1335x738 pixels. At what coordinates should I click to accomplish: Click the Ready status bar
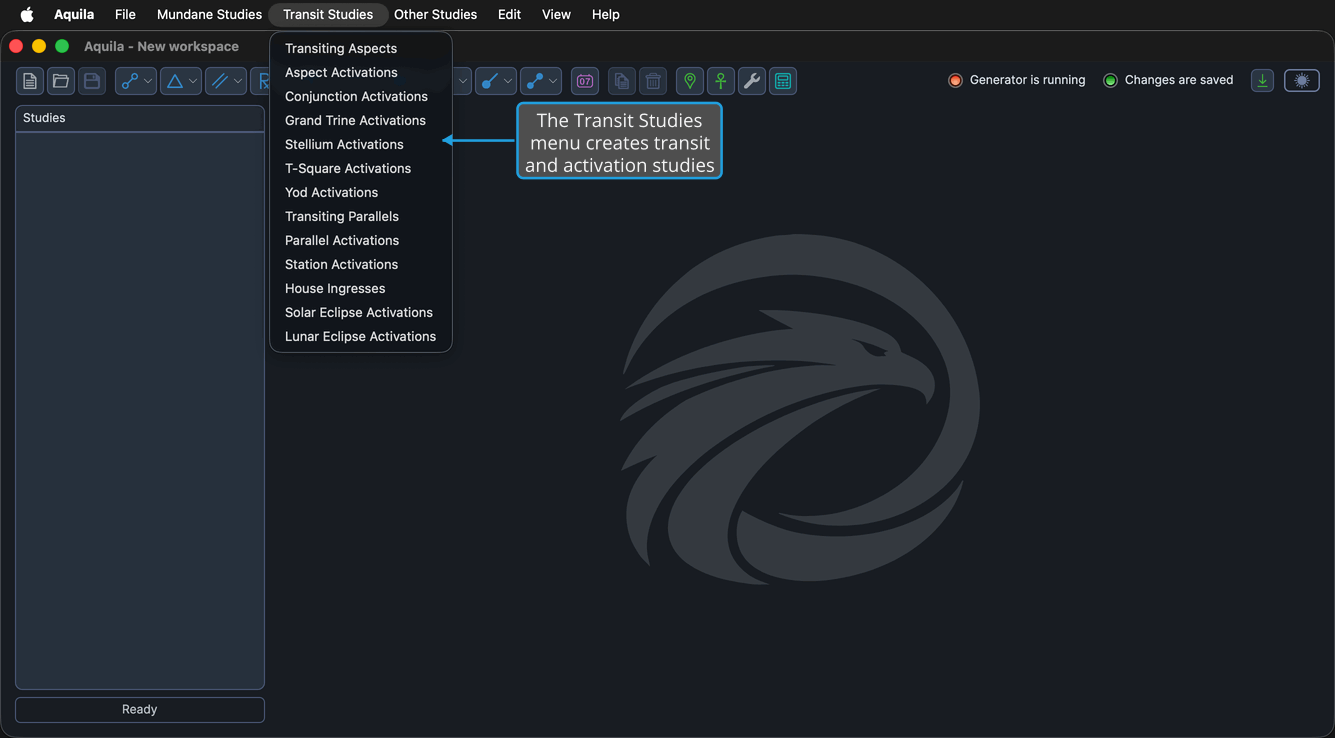tap(140, 709)
